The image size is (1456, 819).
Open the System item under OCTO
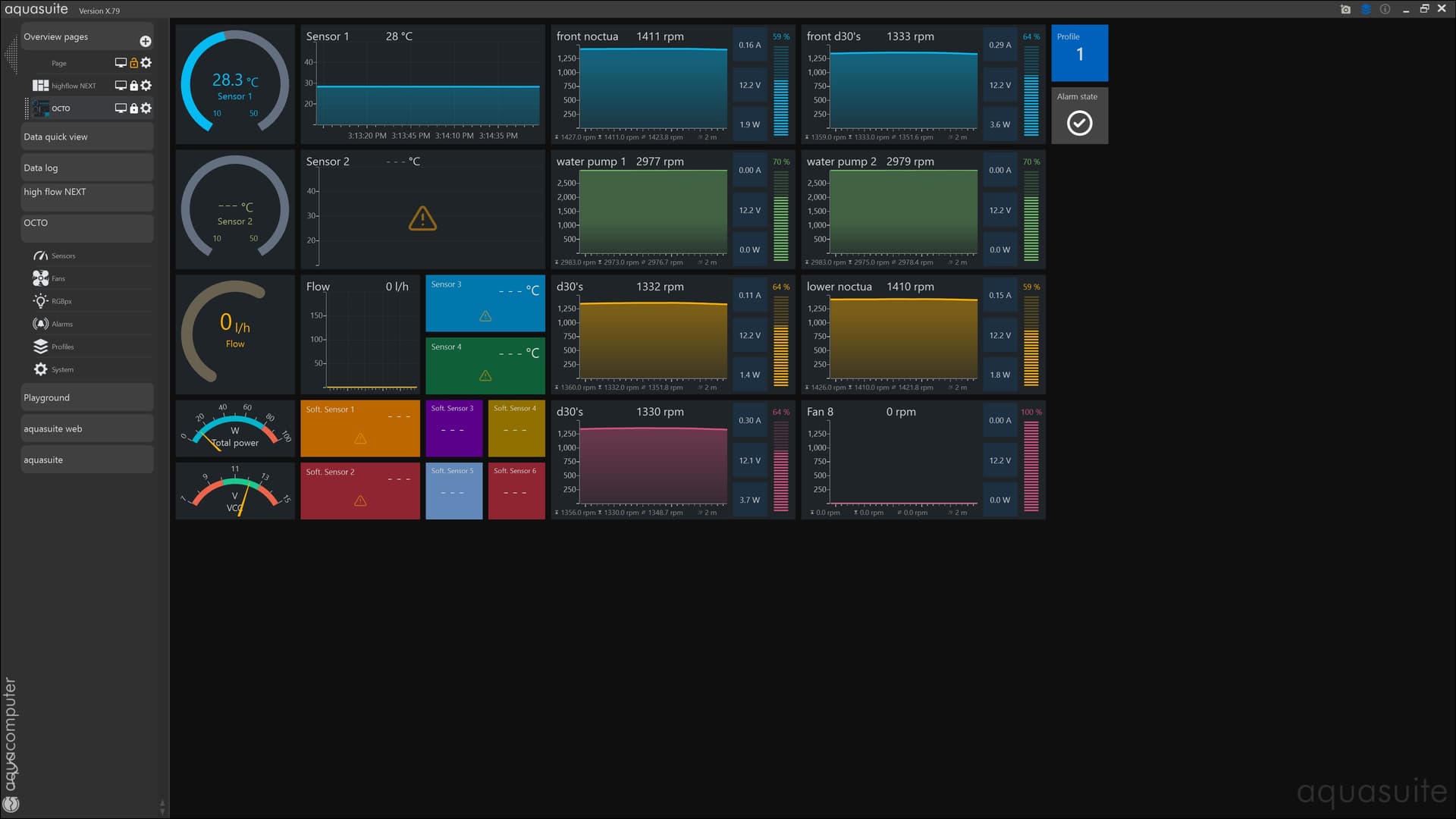[x=62, y=369]
